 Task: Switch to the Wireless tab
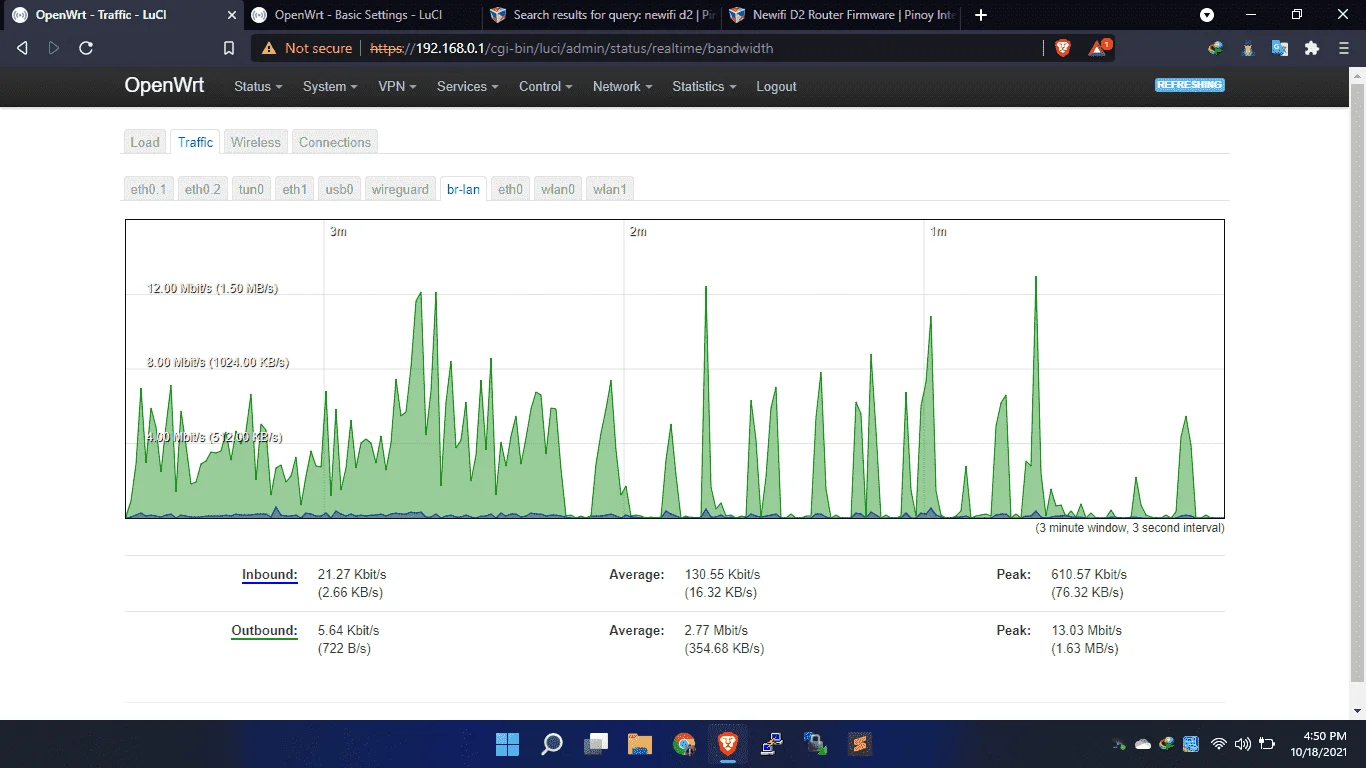pos(256,142)
